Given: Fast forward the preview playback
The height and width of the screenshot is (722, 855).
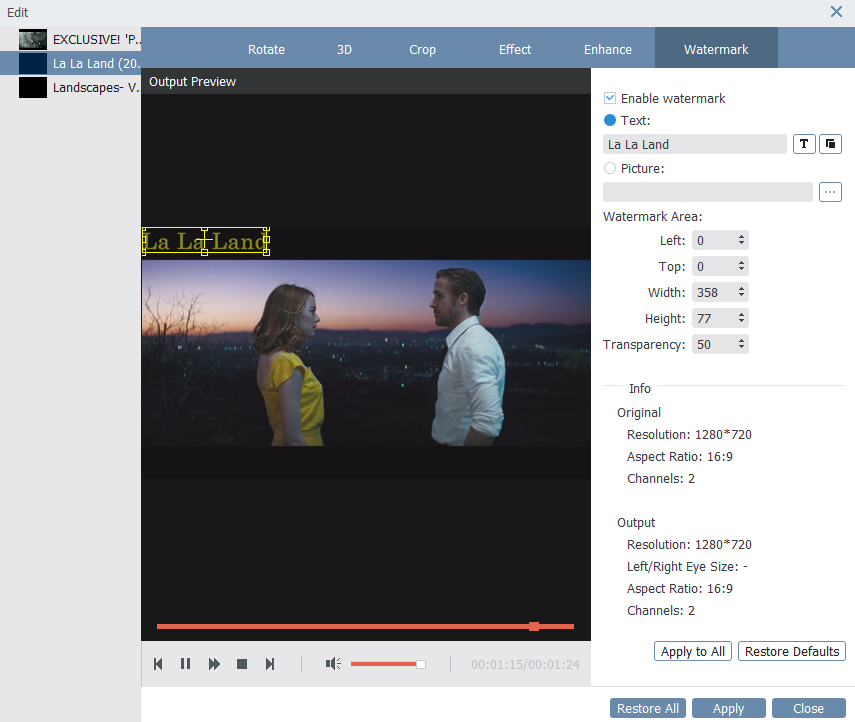Looking at the screenshot, I should pos(214,664).
